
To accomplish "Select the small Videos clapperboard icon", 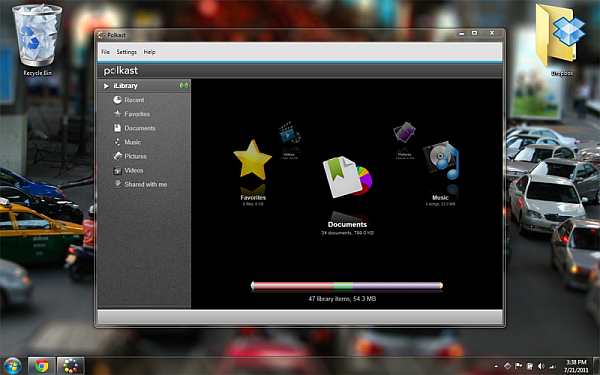I will [x=289, y=133].
